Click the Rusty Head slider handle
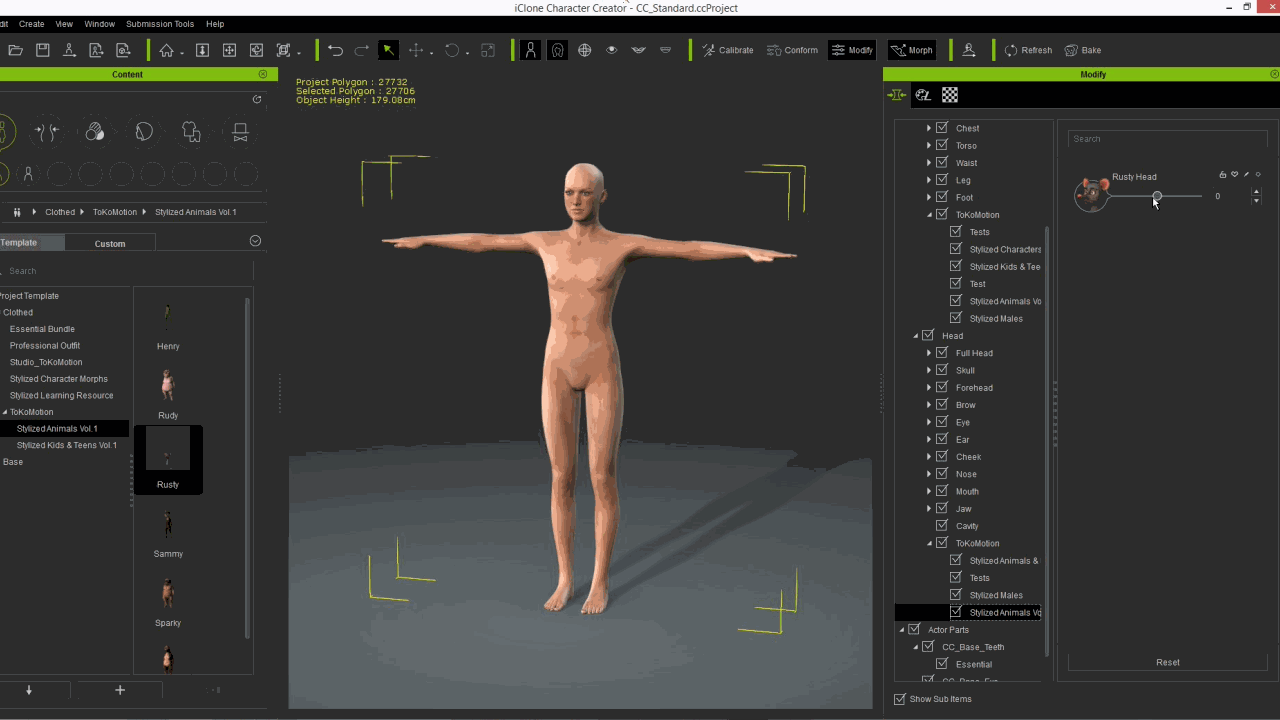This screenshot has height=720, width=1280. pyautogui.click(x=1157, y=196)
